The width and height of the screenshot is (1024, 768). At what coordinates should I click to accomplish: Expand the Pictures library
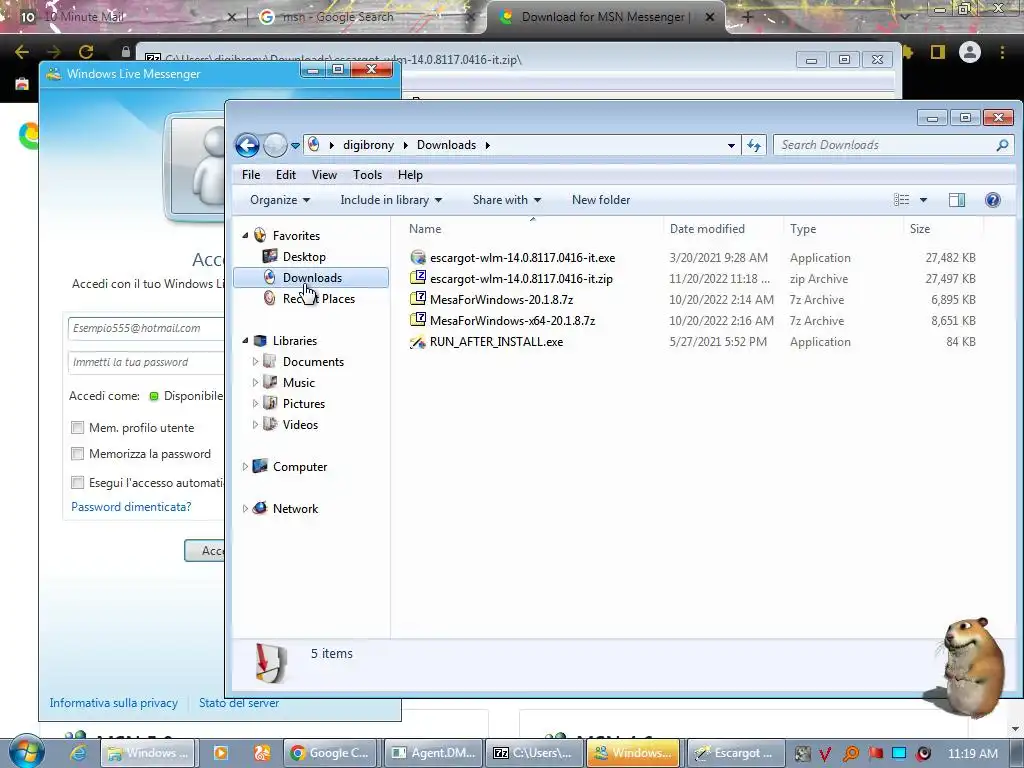255,404
